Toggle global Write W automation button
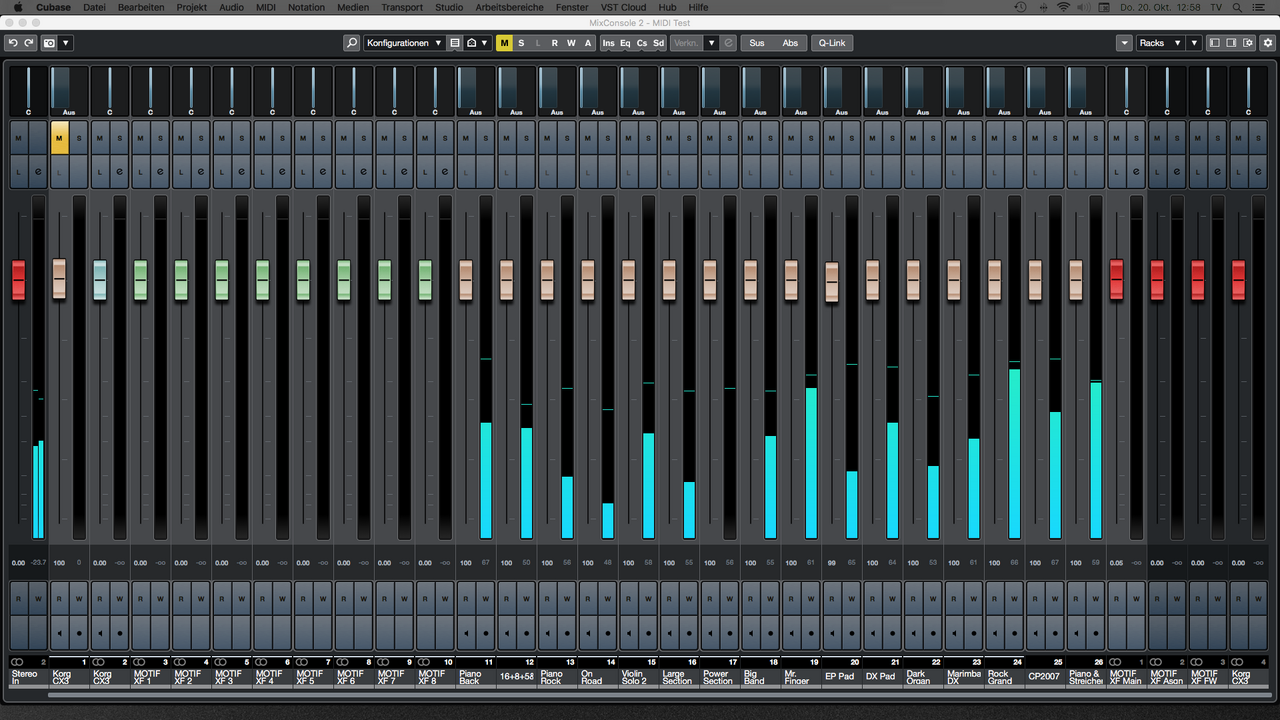This screenshot has width=1280, height=720. [571, 43]
